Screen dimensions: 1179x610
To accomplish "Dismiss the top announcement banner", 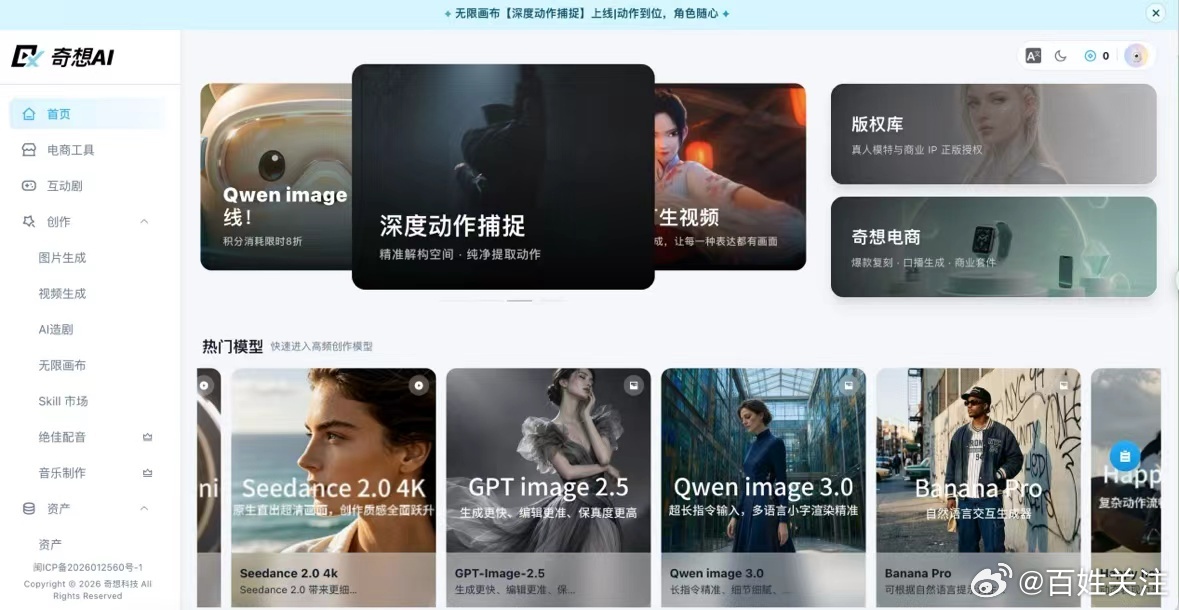I will click(1156, 13).
